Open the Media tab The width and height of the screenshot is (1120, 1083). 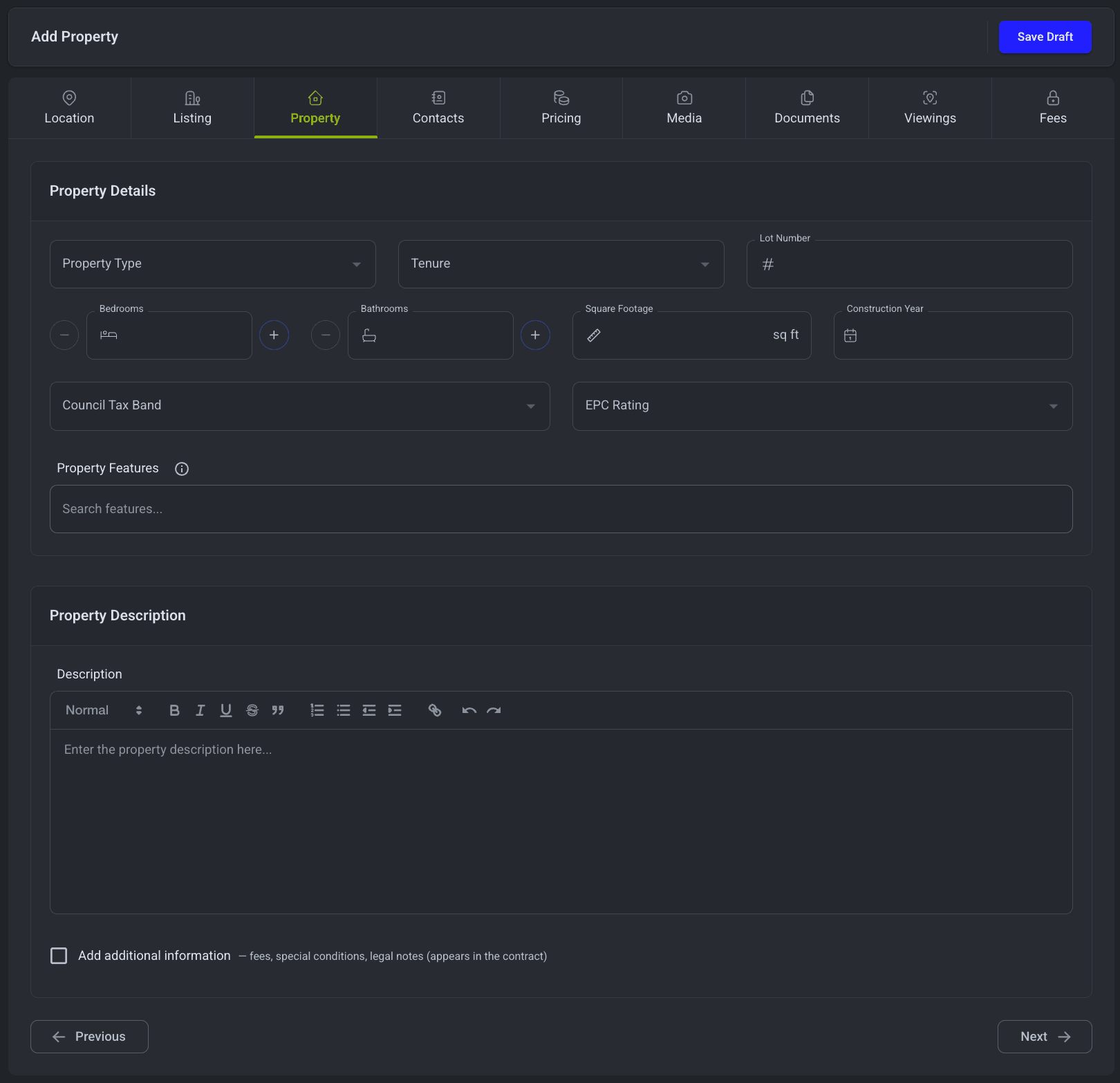tap(684, 108)
